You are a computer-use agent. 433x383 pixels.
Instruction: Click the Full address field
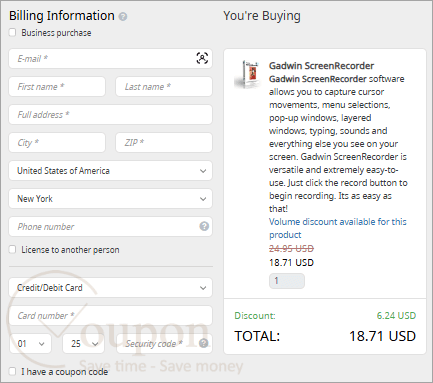110,115
